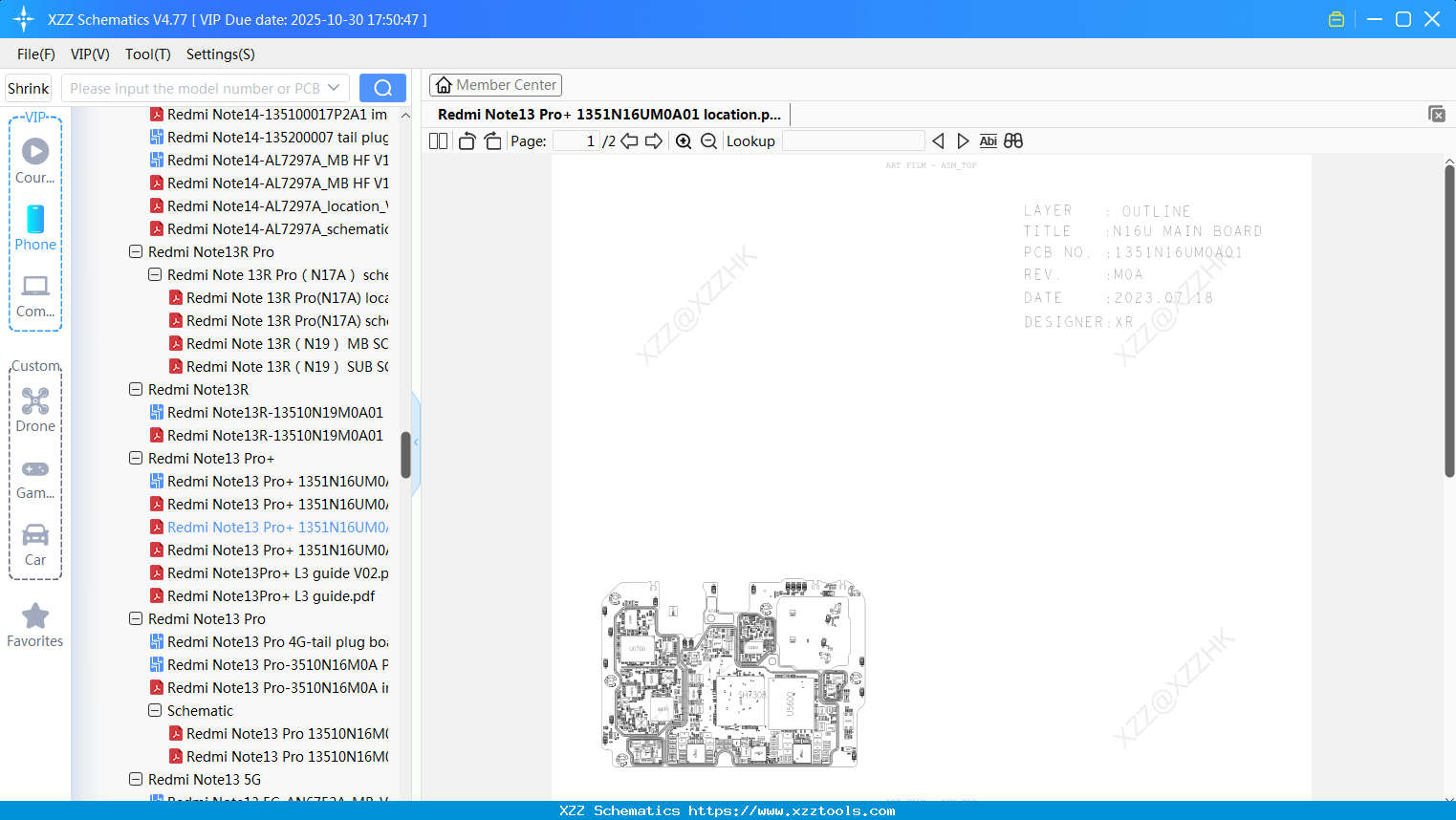Image resolution: width=1456 pixels, height=820 pixels.
Task: Click the file tree vertical scrollbar
Action: click(x=405, y=455)
